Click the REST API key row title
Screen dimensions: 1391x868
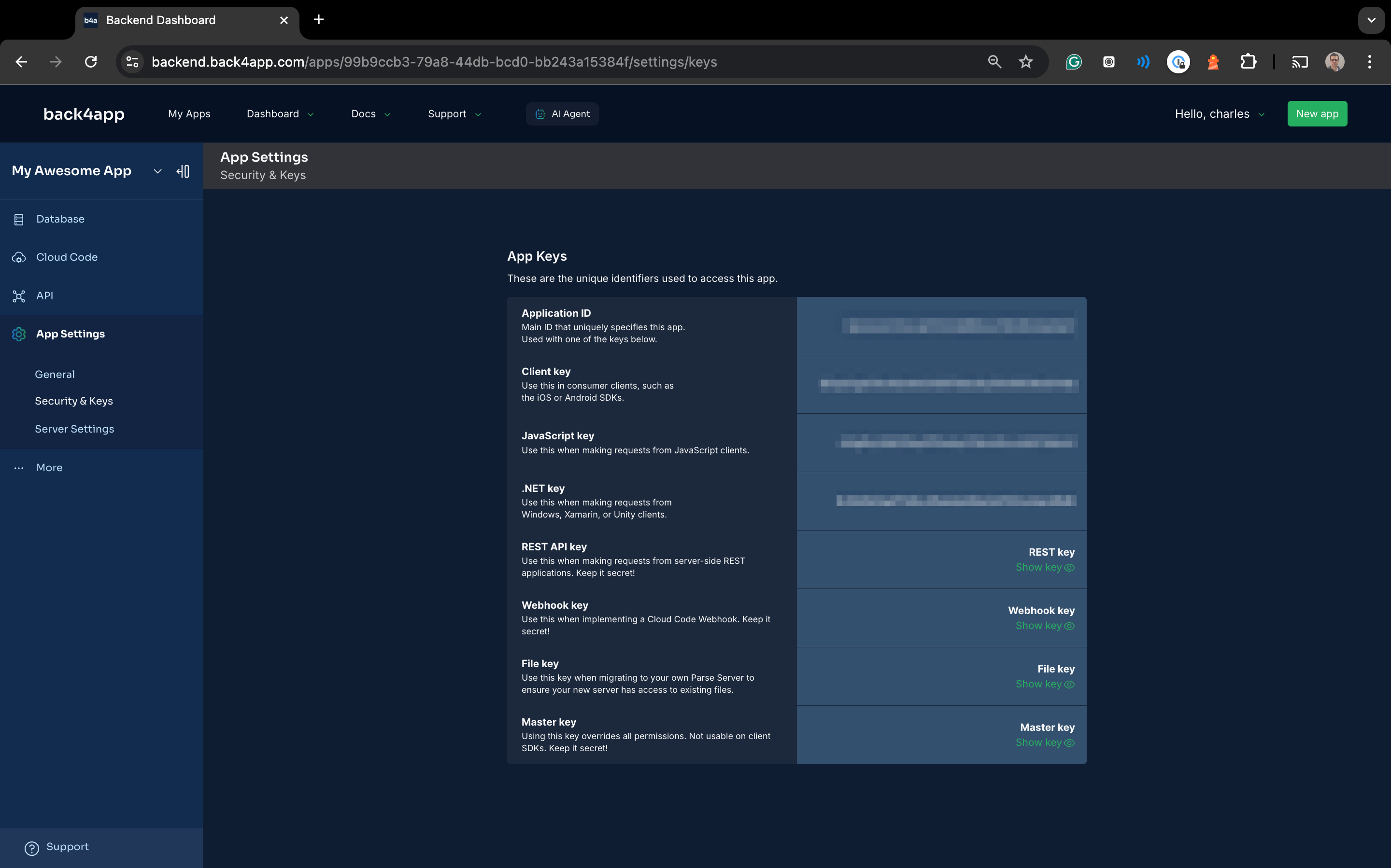tap(554, 546)
